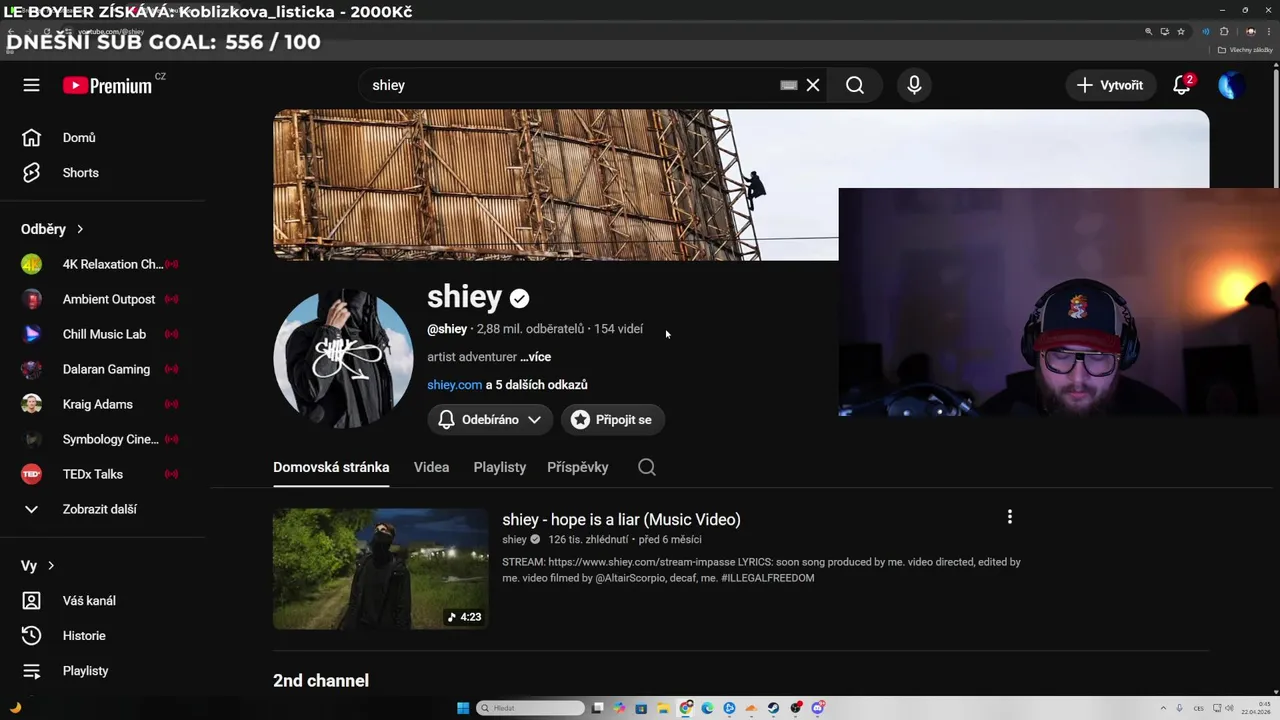1280x720 pixels.
Task: Click the magnifier search button
Action: tap(855, 85)
